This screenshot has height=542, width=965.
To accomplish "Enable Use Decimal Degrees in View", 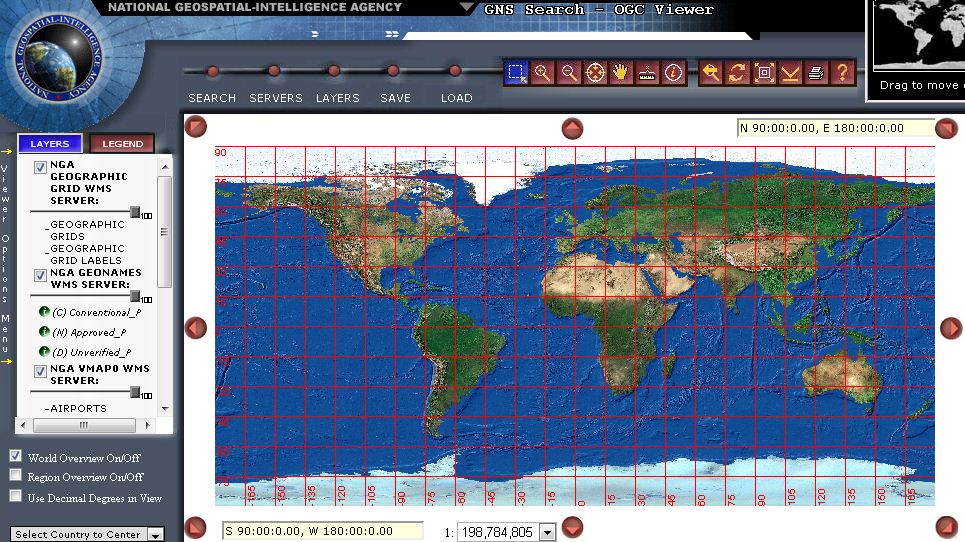I will (x=15, y=496).
